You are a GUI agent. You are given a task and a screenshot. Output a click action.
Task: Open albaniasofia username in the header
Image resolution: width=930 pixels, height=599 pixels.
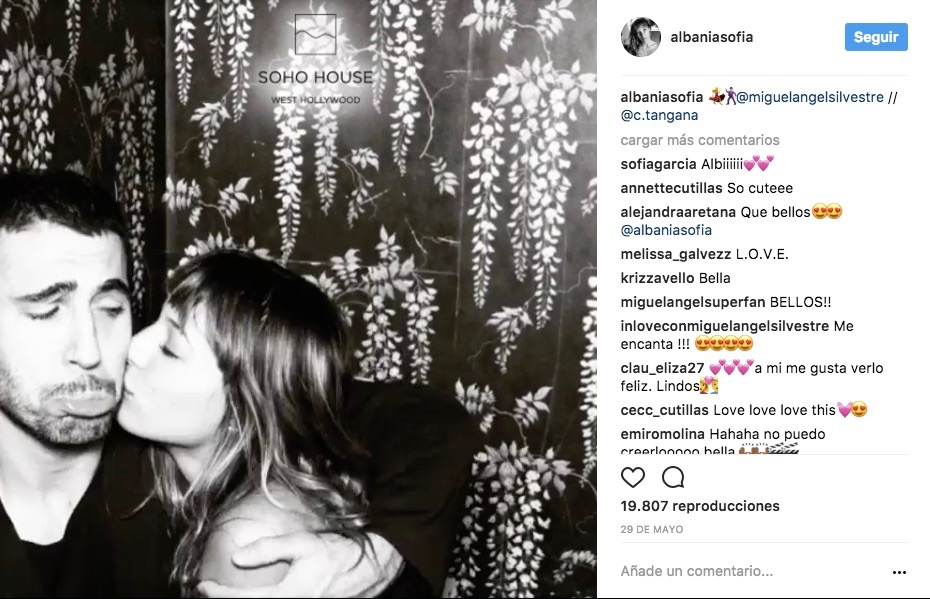click(711, 37)
